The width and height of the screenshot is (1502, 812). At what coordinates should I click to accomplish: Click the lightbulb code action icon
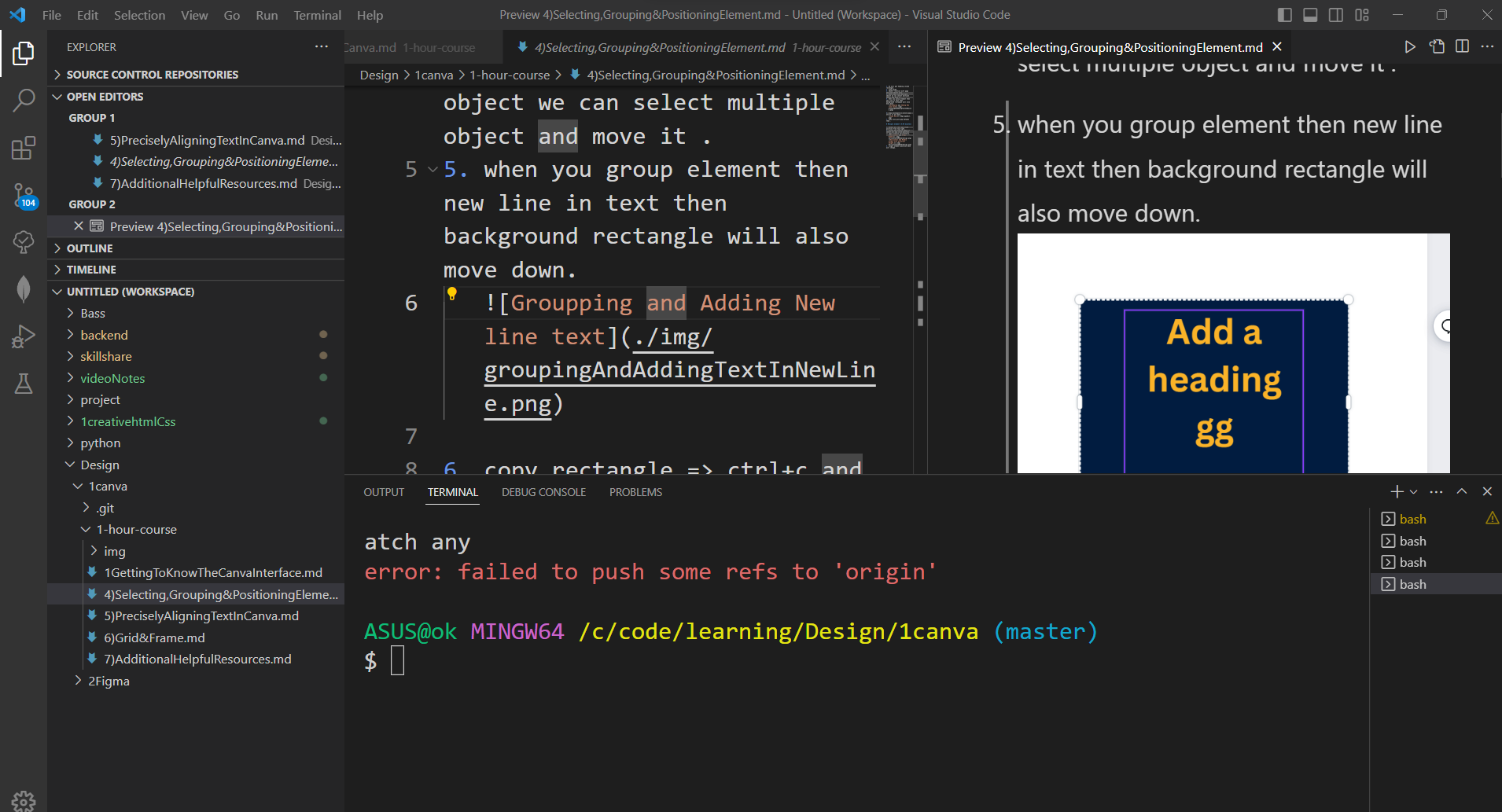click(452, 294)
